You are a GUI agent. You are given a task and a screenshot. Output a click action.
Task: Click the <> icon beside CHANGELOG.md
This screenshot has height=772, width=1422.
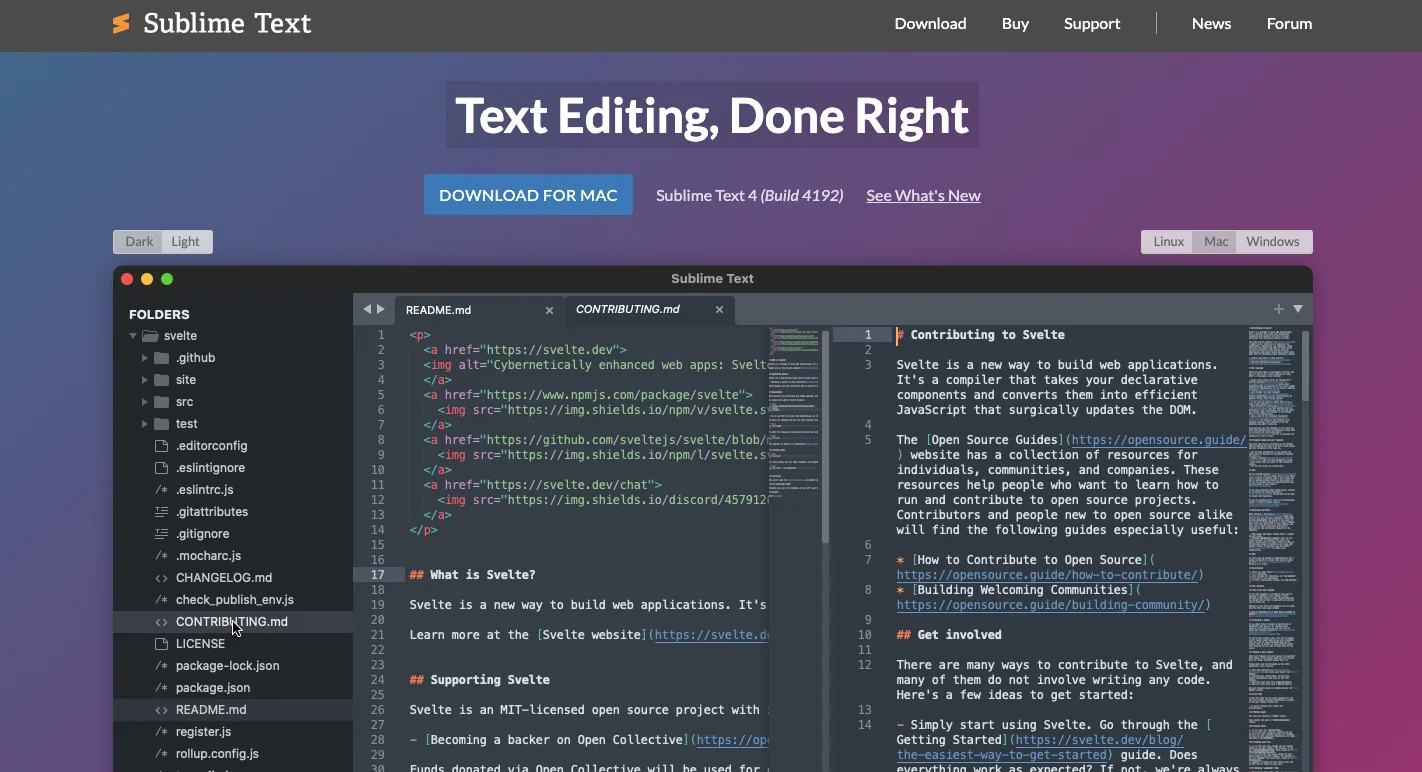coord(160,577)
